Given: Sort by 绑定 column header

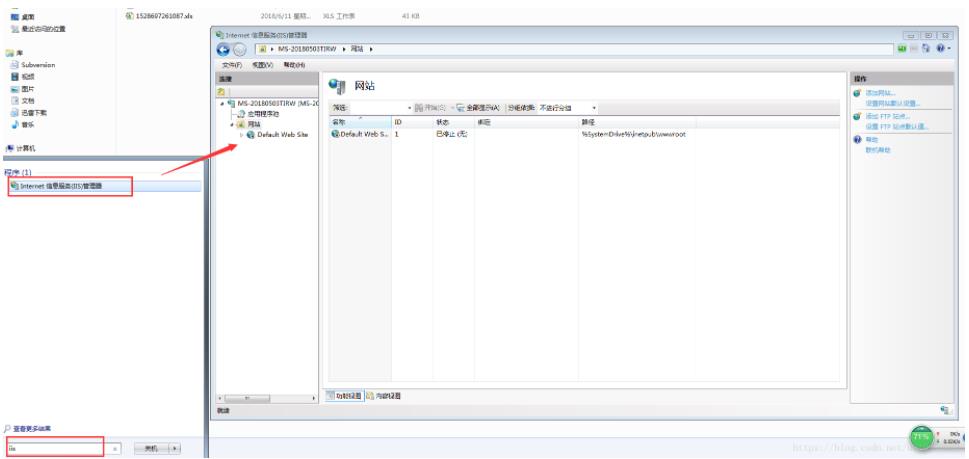Looking at the screenshot, I should click(x=527, y=122).
